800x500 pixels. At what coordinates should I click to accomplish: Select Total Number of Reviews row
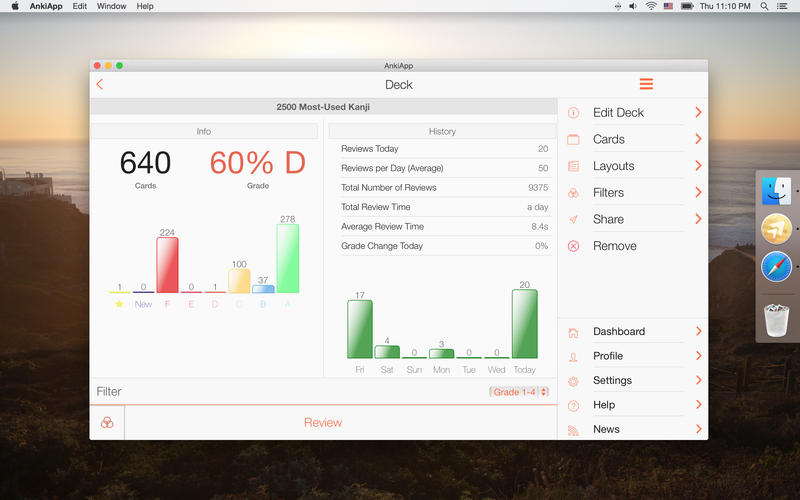[444, 188]
